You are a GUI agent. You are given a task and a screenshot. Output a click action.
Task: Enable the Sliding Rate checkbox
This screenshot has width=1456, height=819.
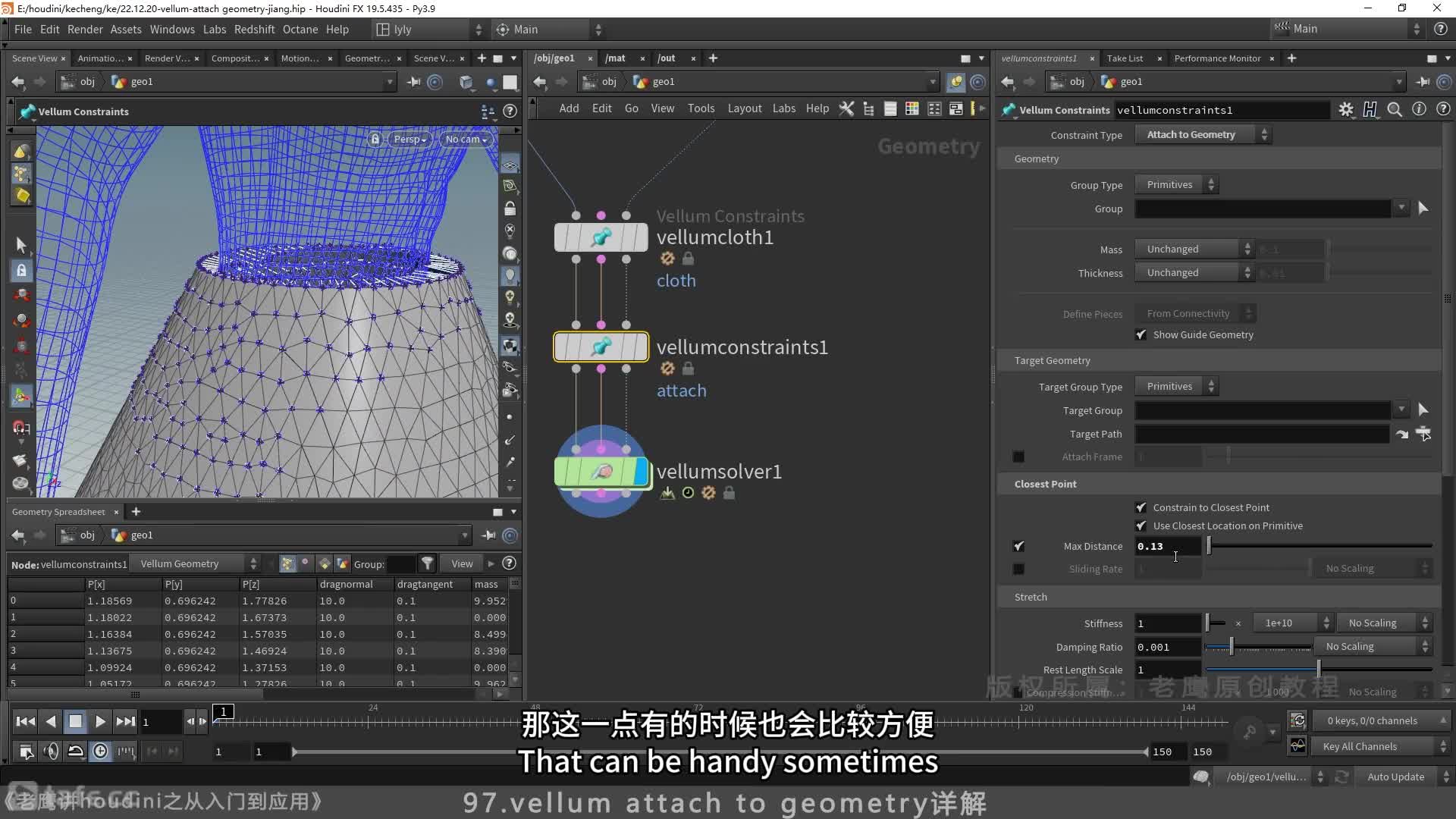coord(1018,569)
